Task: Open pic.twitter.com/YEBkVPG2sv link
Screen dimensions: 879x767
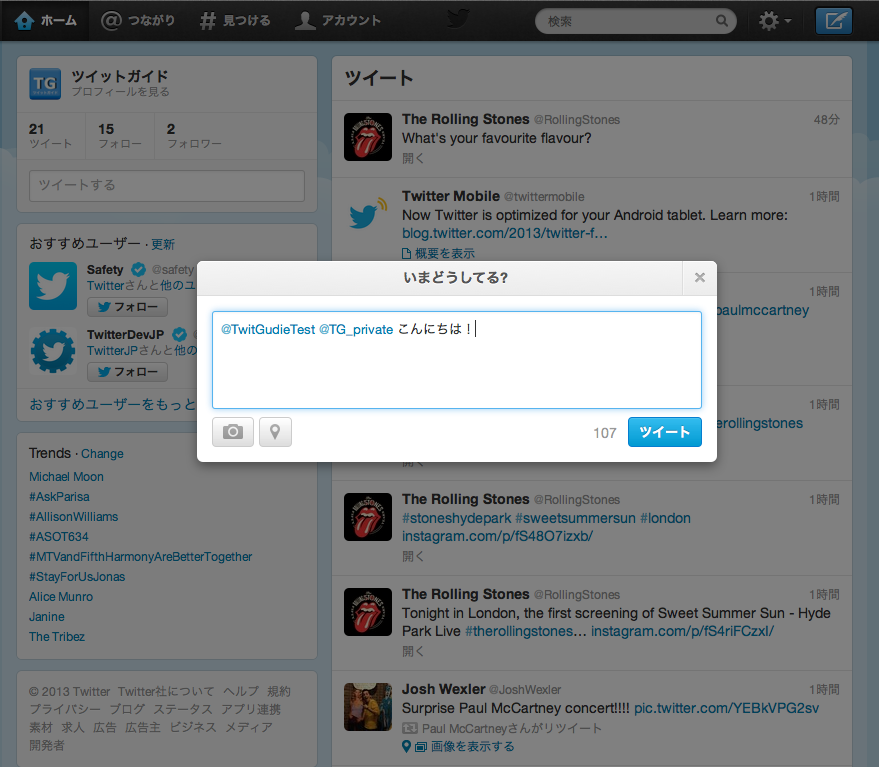Action: pyautogui.click(x=726, y=708)
